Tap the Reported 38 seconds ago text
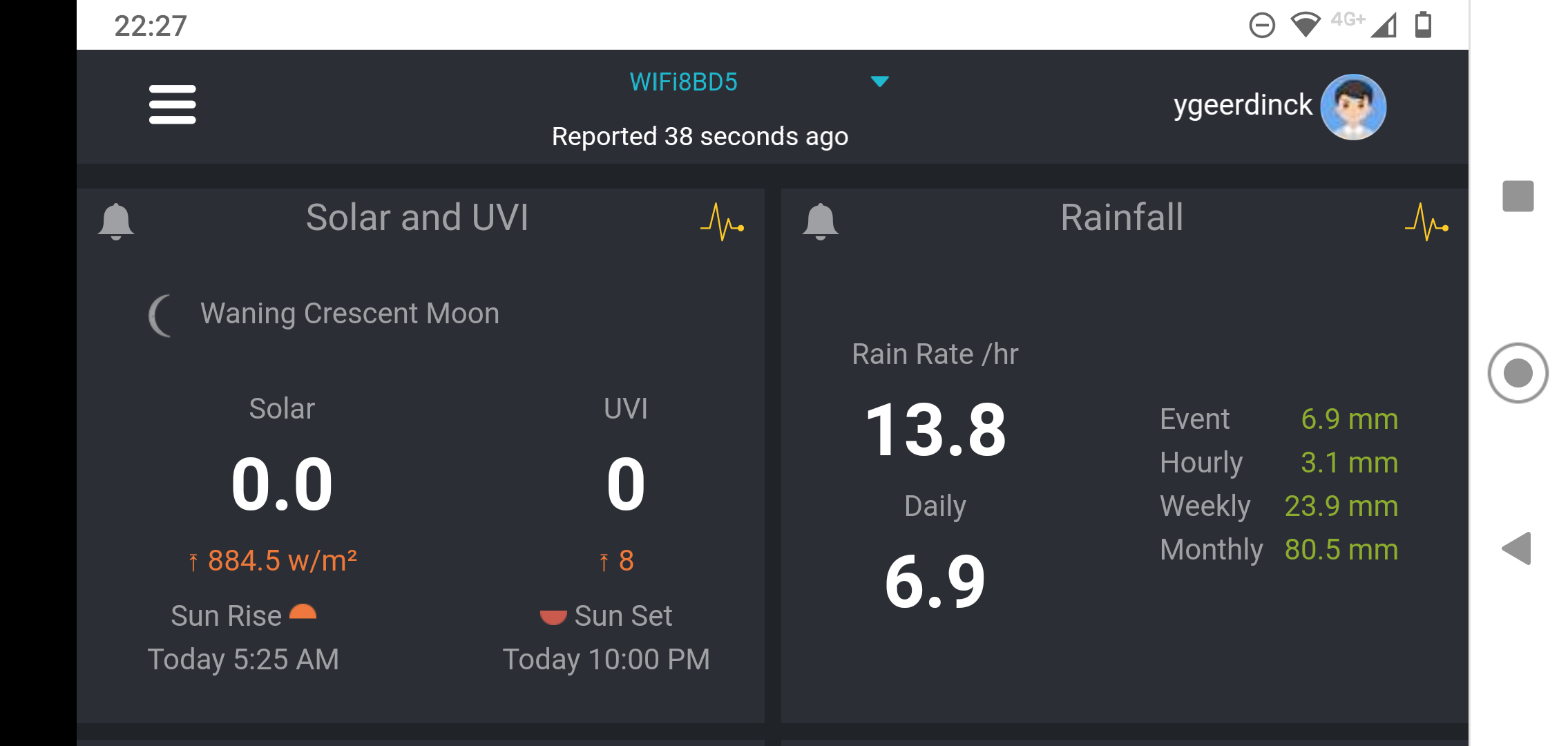 pos(700,137)
